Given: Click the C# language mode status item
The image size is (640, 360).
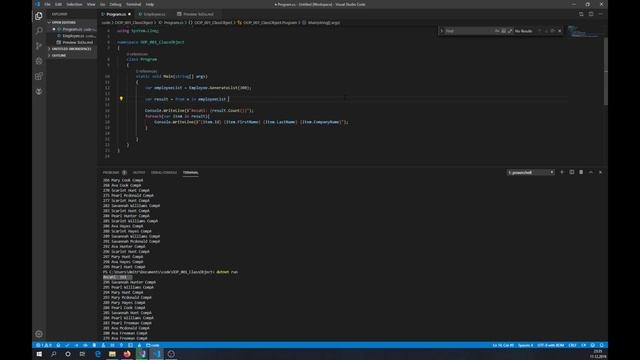Looking at the screenshot, I should [583, 345].
